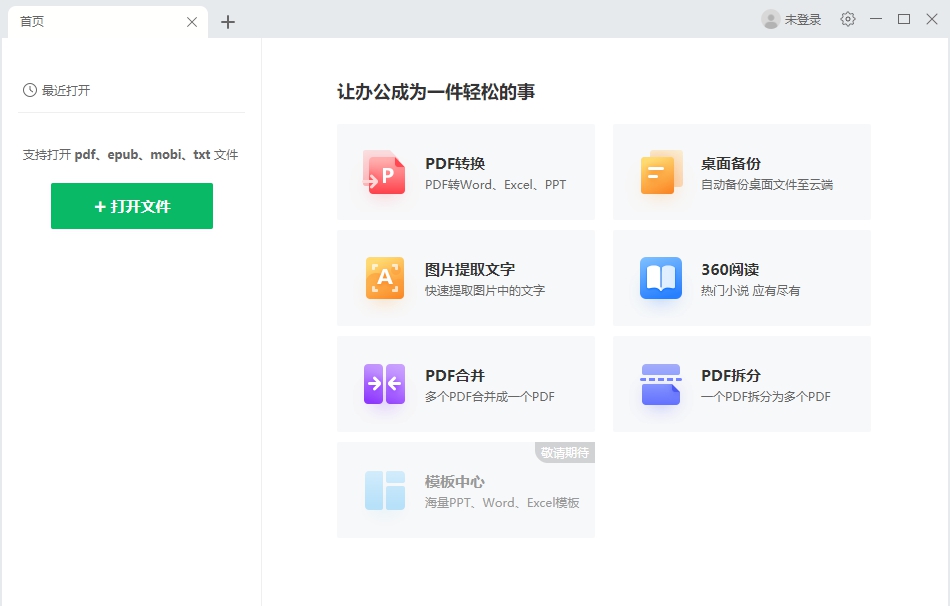Open the 360阅读 reading icon

point(659,277)
